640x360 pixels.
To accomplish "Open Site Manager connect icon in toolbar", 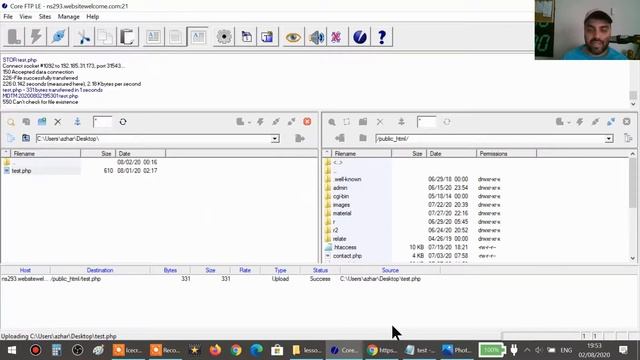I will click(x=14, y=37).
